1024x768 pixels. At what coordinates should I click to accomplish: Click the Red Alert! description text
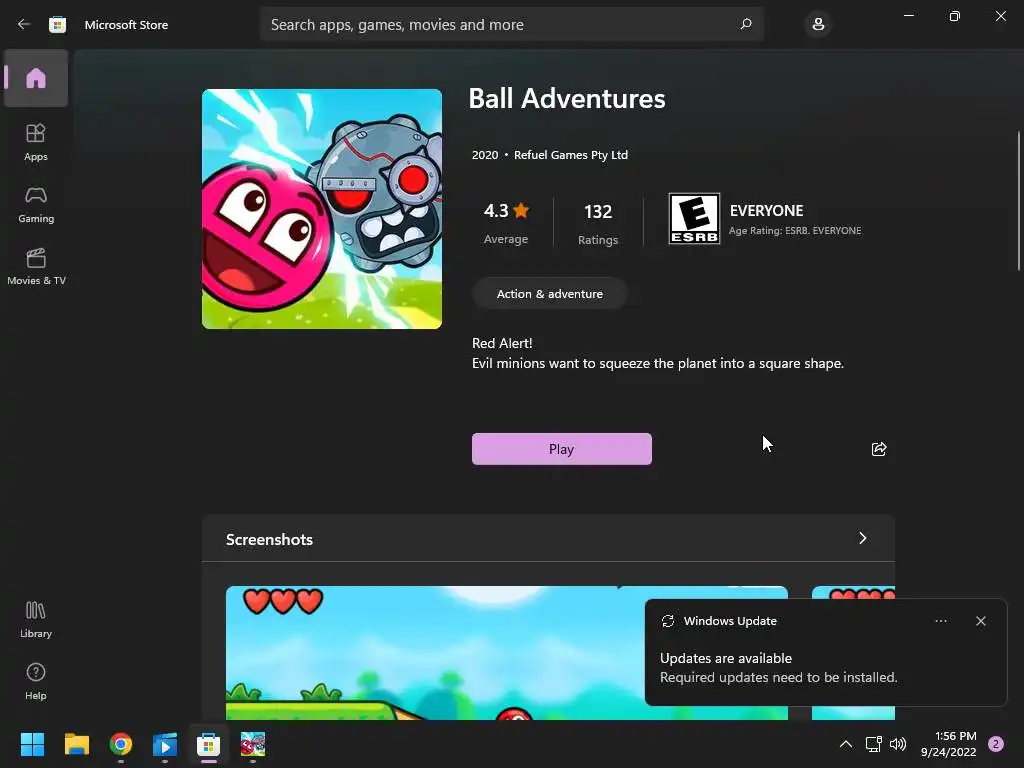pyautogui.click(x=502, y=343)
